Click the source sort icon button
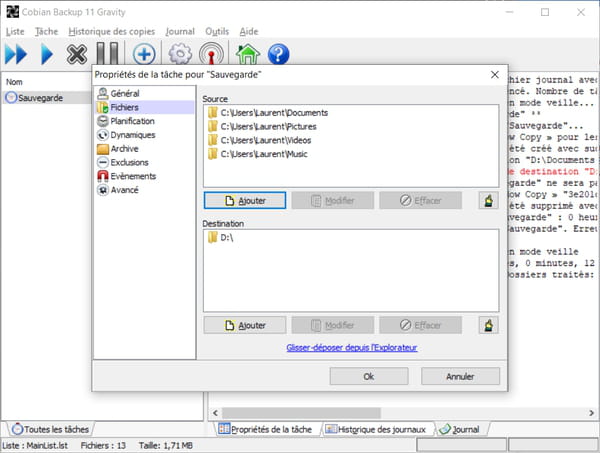 click(x=489, y=200)
